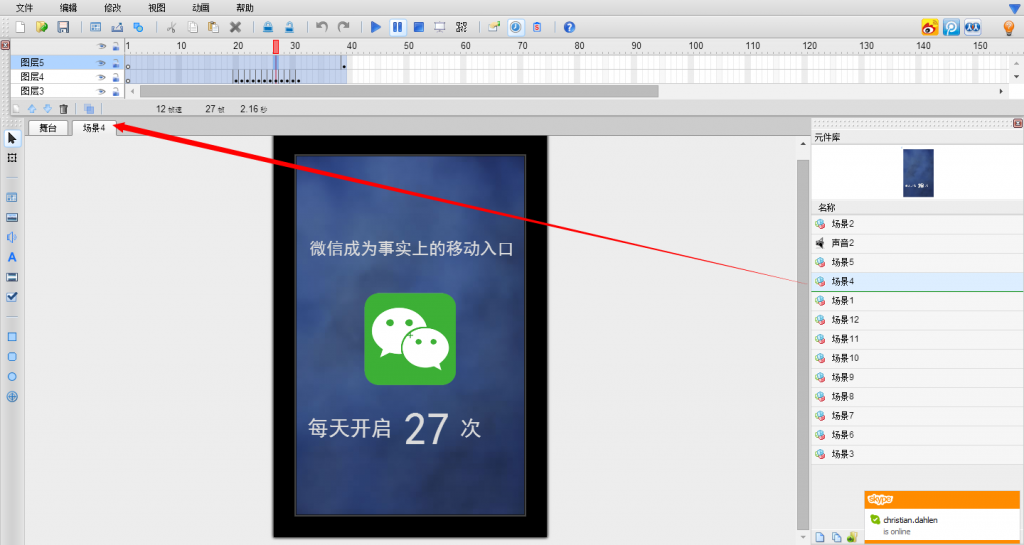Image resolution: width=1024 pixels, height=545 pixels.
Task: Select 声音2 in the library list
Action: click(917, 243)
